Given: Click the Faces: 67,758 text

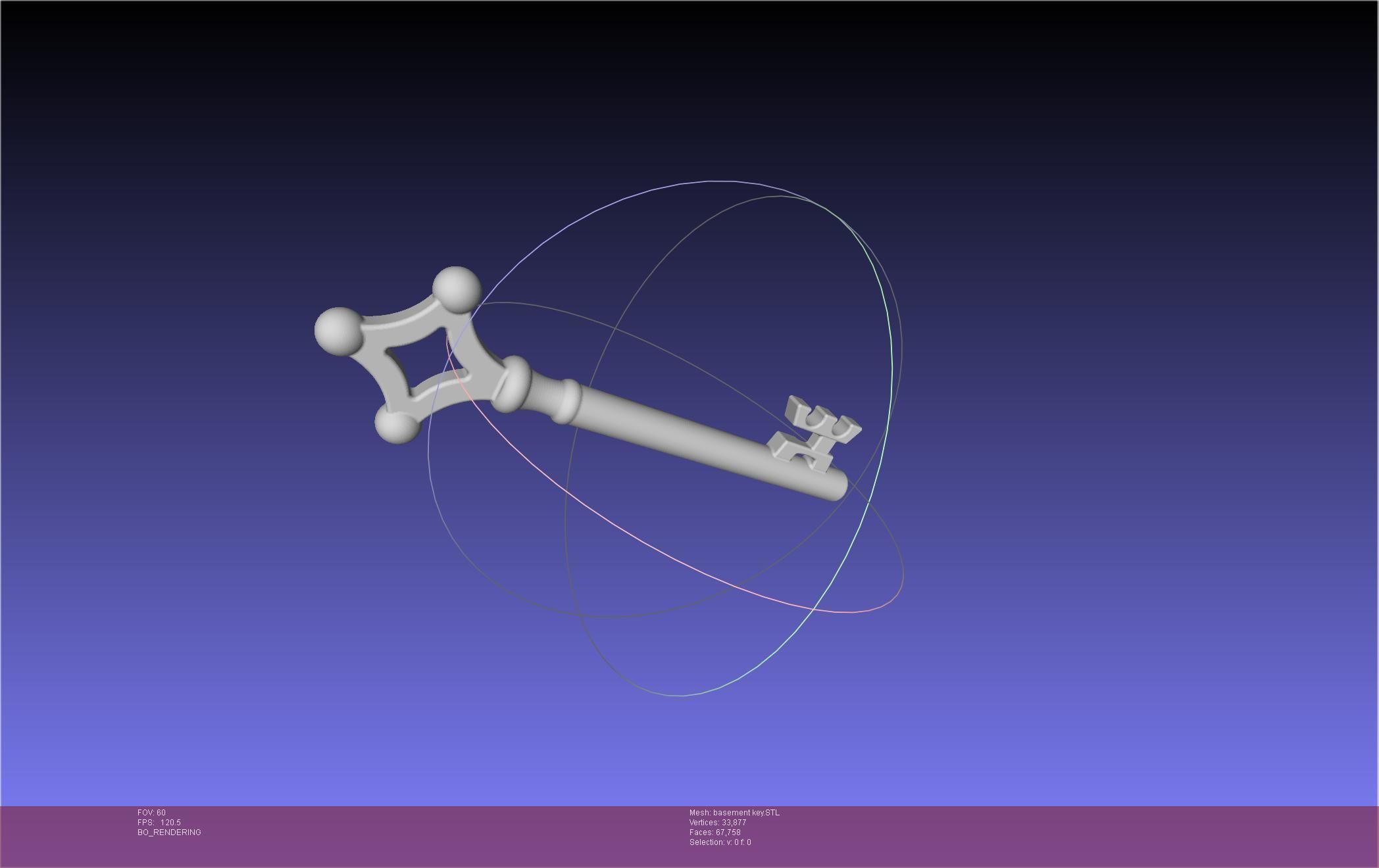Looking at the screenshot, I should pyautogui.click(x=715, y=832).
